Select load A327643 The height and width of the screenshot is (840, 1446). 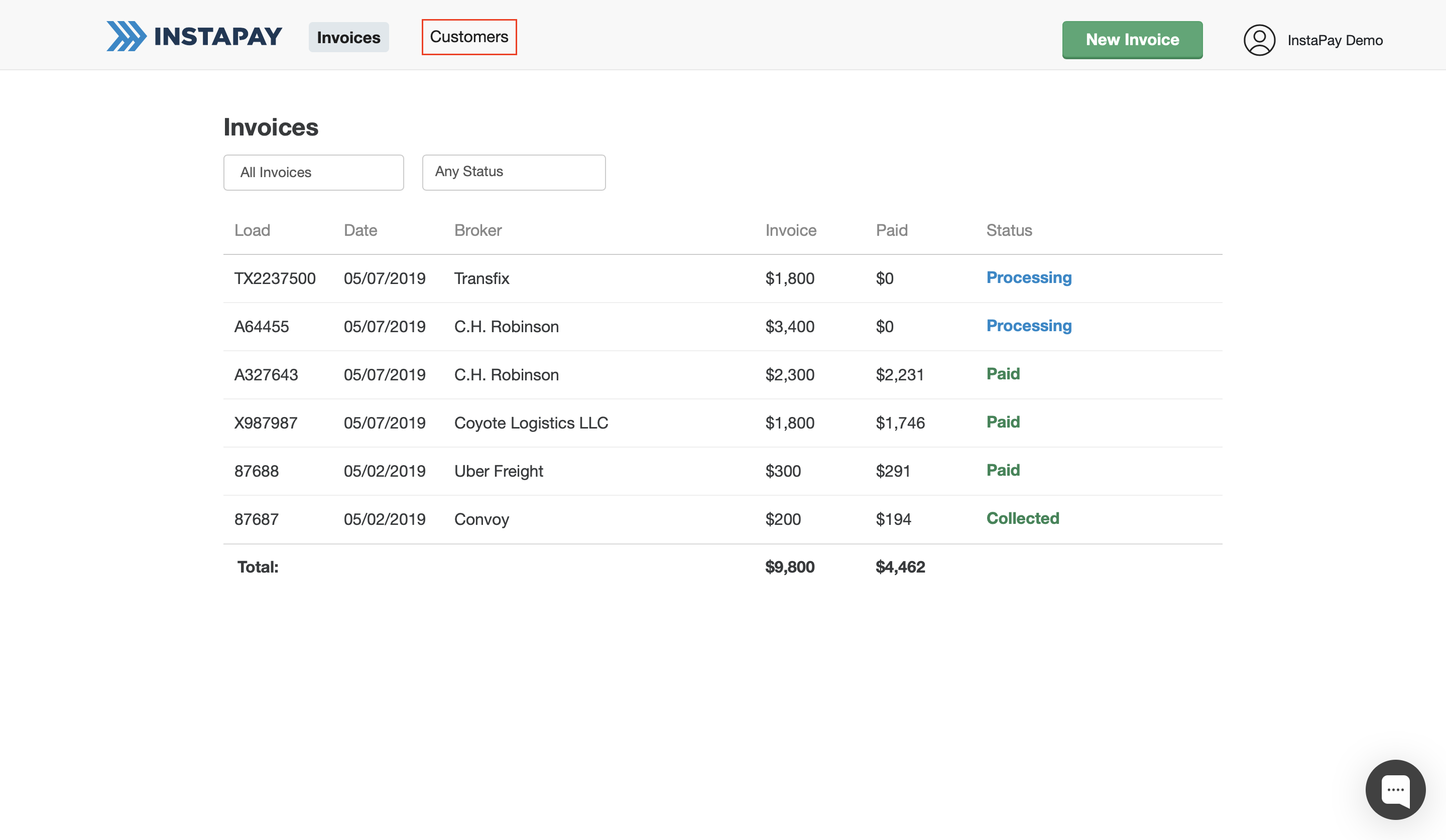pyautogui.click(x=266, y=374)
